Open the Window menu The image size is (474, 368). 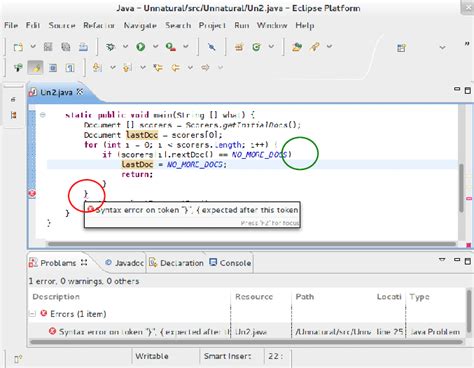tap(272, 25)
